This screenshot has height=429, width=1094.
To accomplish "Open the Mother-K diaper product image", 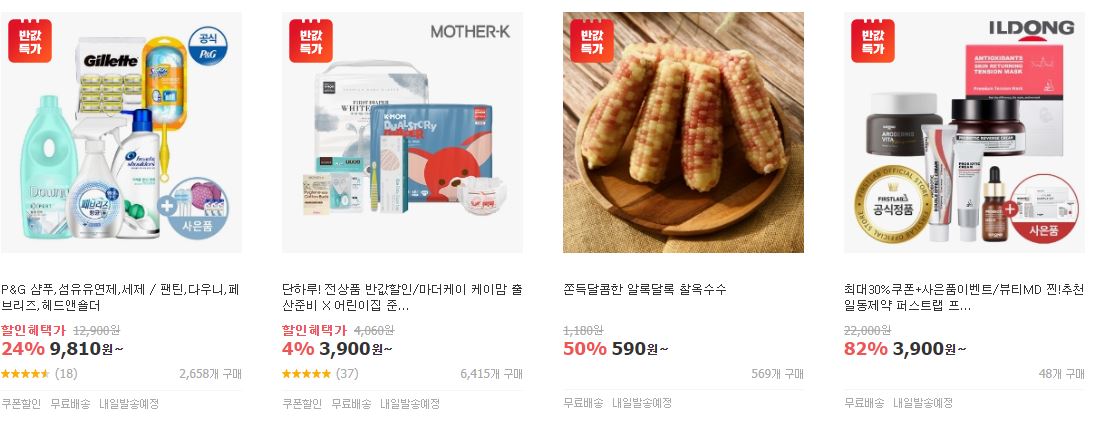I will pyautogui.click(x=403, y=133).
